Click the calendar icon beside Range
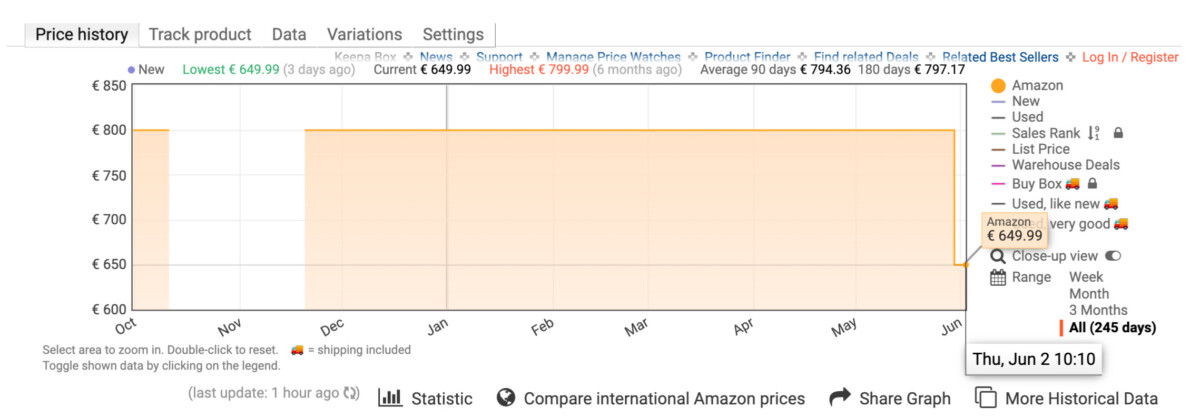Image resolution: width=1200 pixels, height=417 pixels. (x=997, y=278)
